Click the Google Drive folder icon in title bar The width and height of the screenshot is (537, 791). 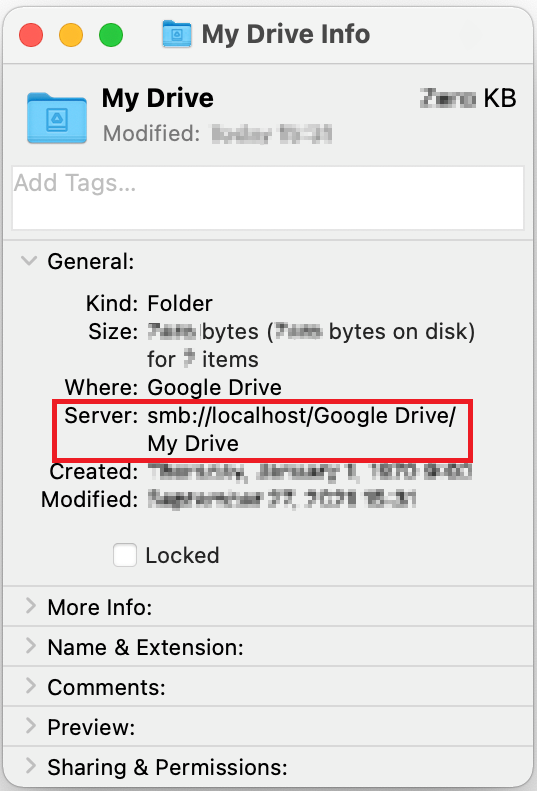(x=177, y=34)
